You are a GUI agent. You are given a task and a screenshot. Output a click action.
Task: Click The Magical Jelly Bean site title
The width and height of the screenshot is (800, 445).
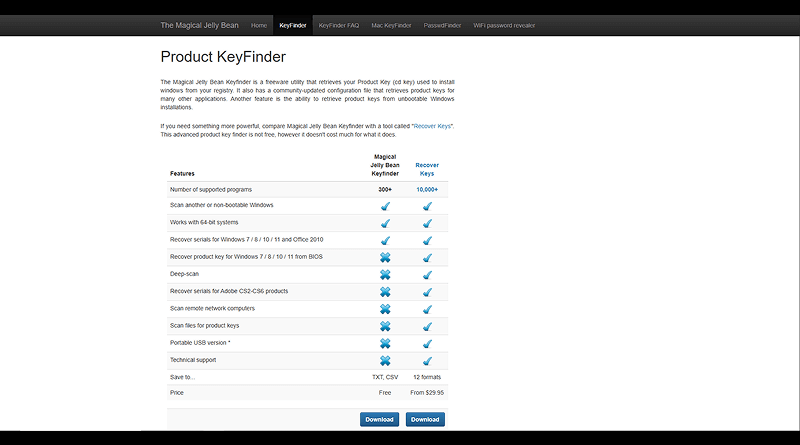[201, 25]
